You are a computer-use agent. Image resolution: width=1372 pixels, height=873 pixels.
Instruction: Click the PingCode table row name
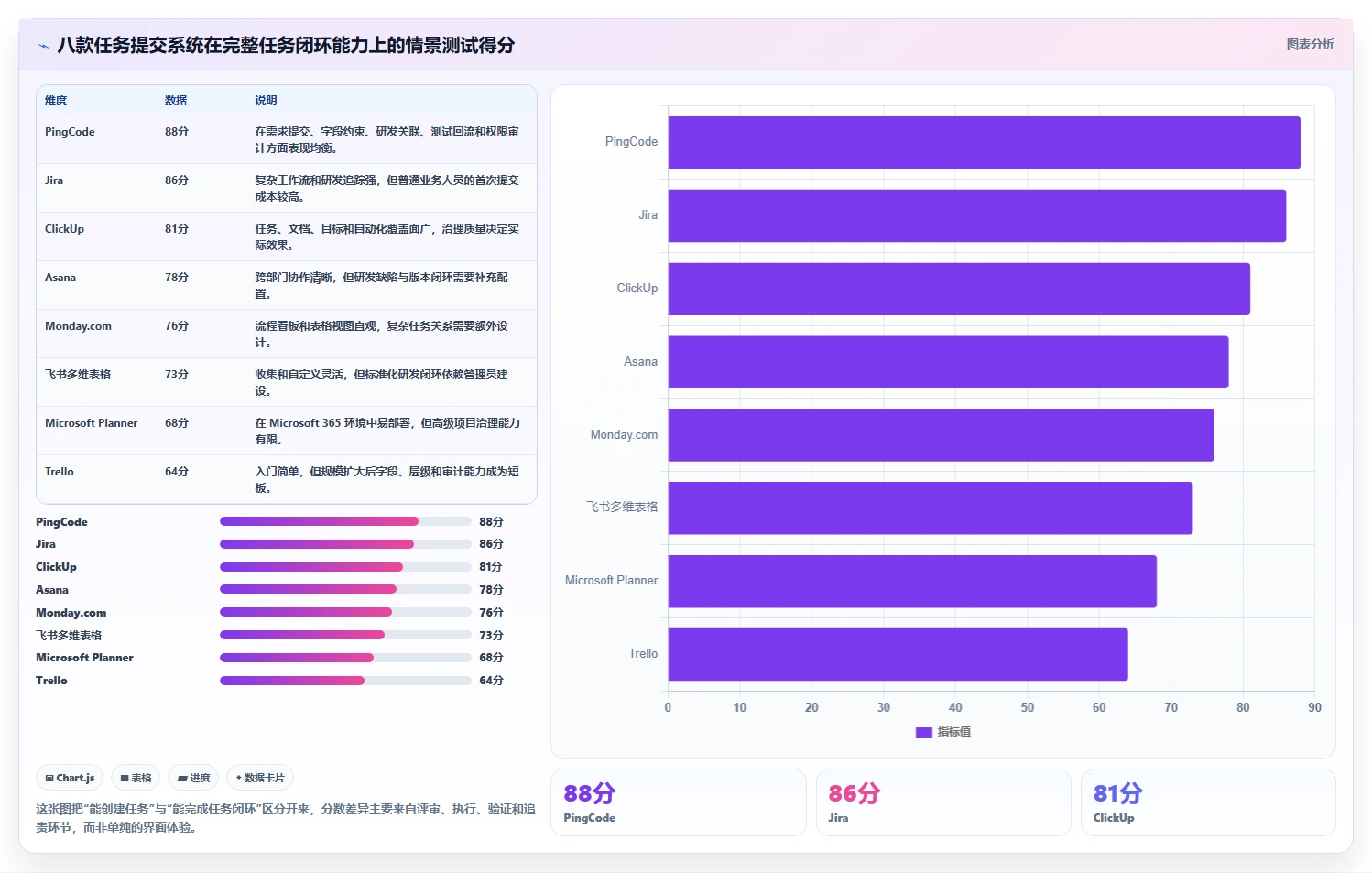click(x=70, y=132)
